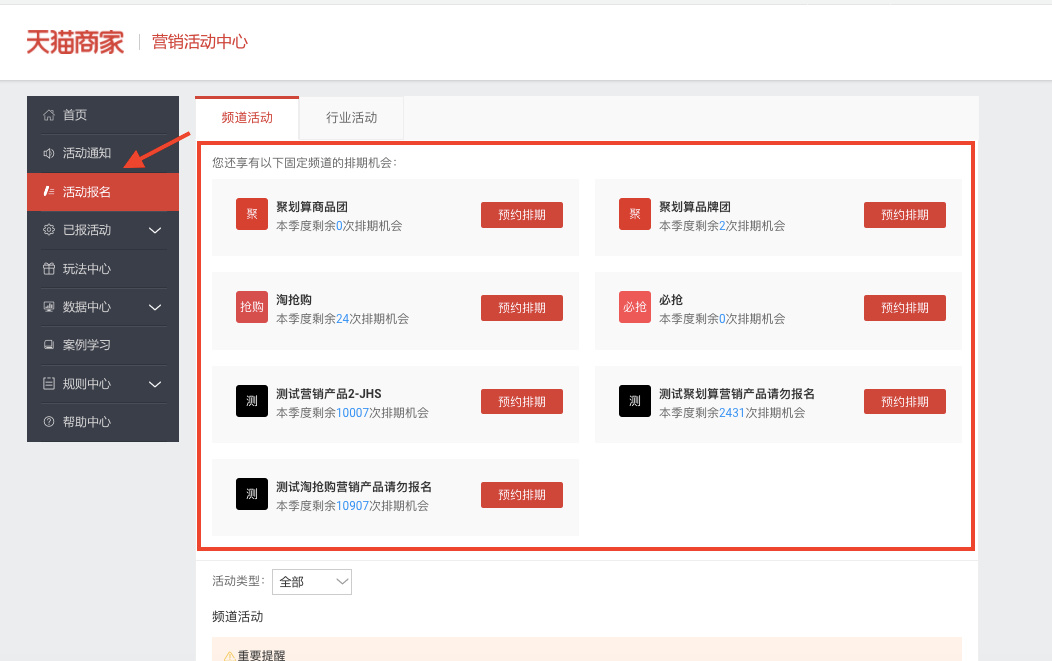The width and height of the screenshot is (1052, 661).
Task: Open 首页 in the sidebar
Action: click(103, 115)
